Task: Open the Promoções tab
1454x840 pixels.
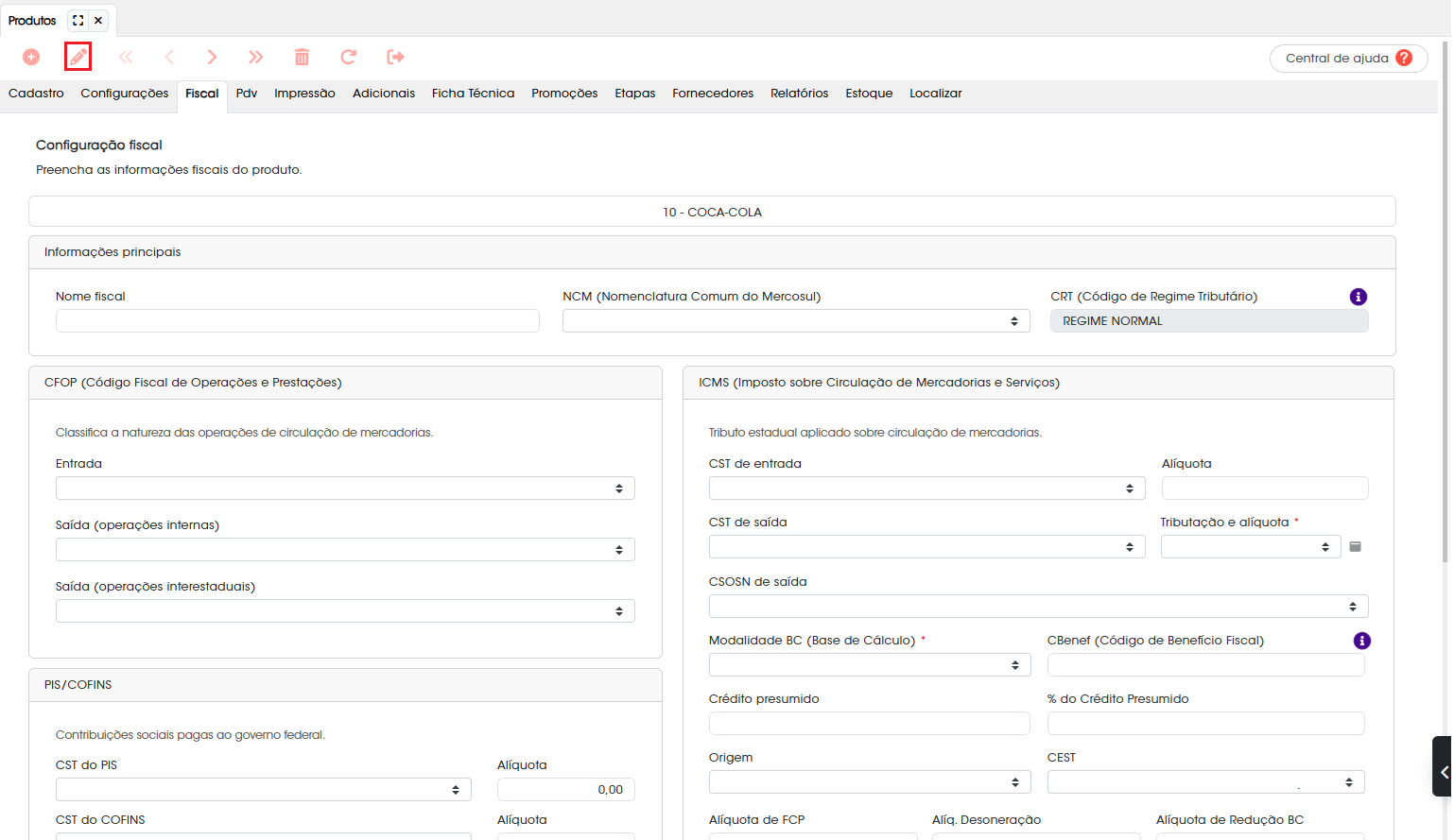Action: pos(564,94)
